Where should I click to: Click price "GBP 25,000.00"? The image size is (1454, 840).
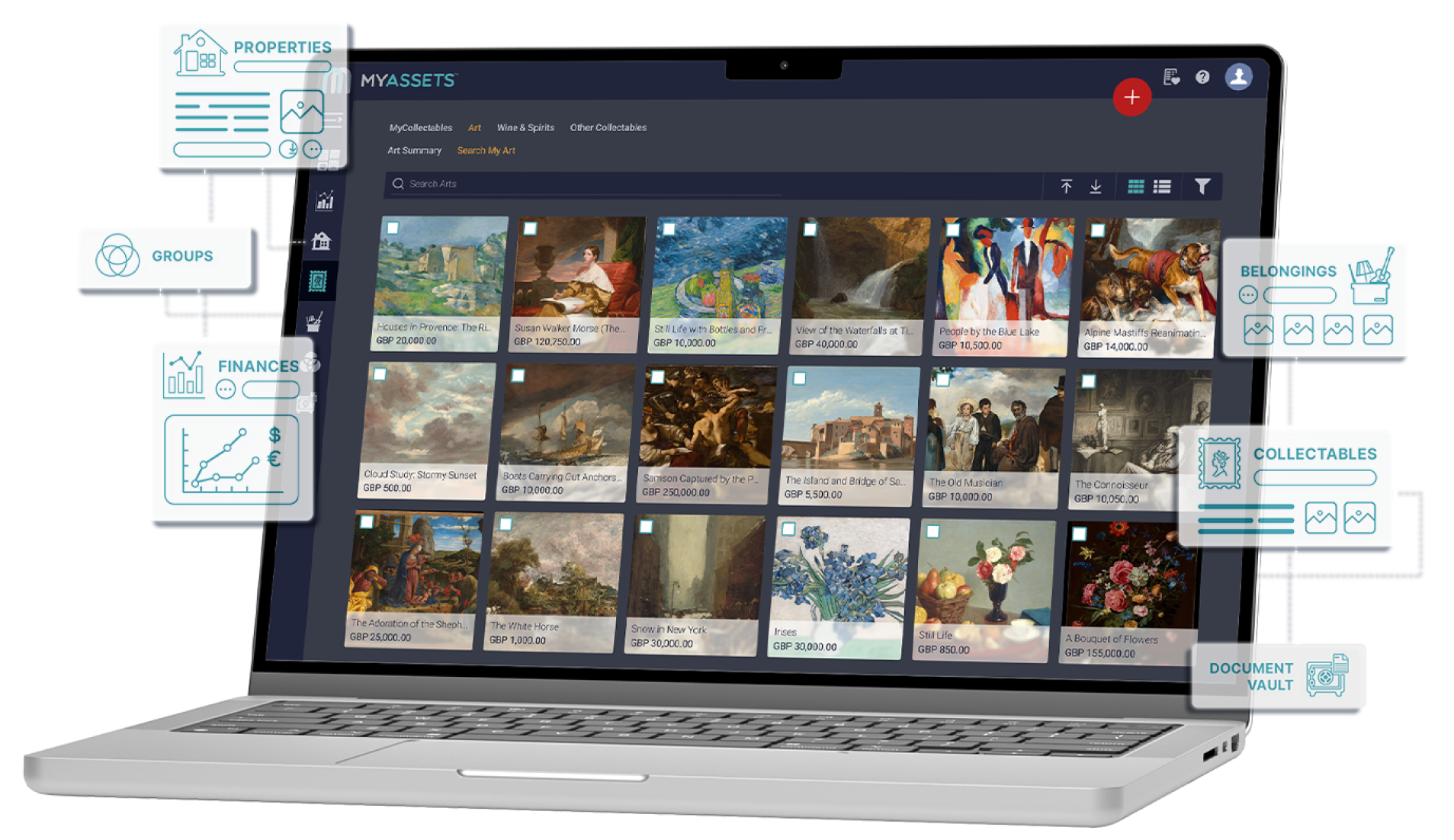tap(380, 637)
